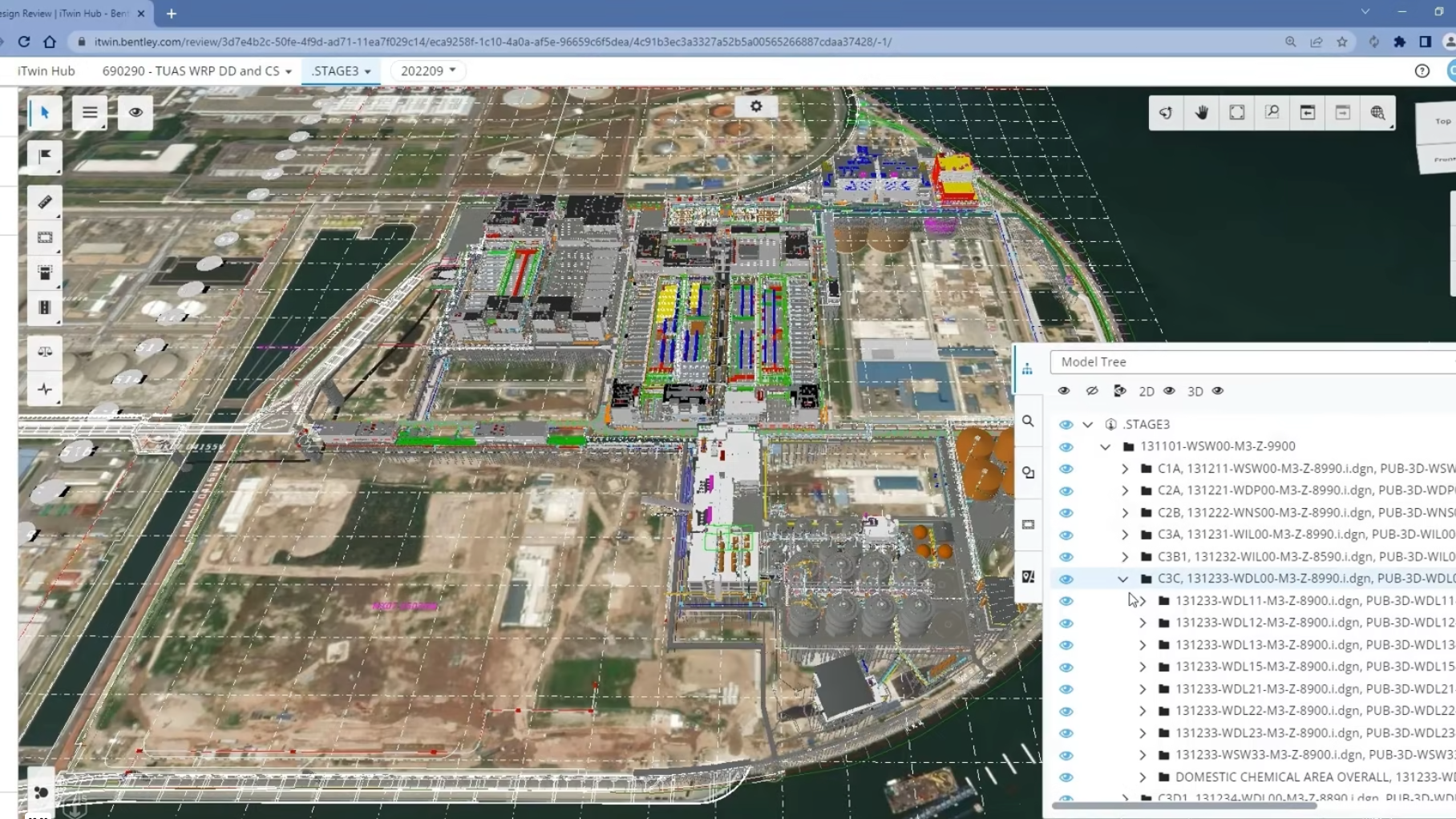Click the Fit View tool
The height and width of the screenshot is (819, 1456).
pos(1236,113)
